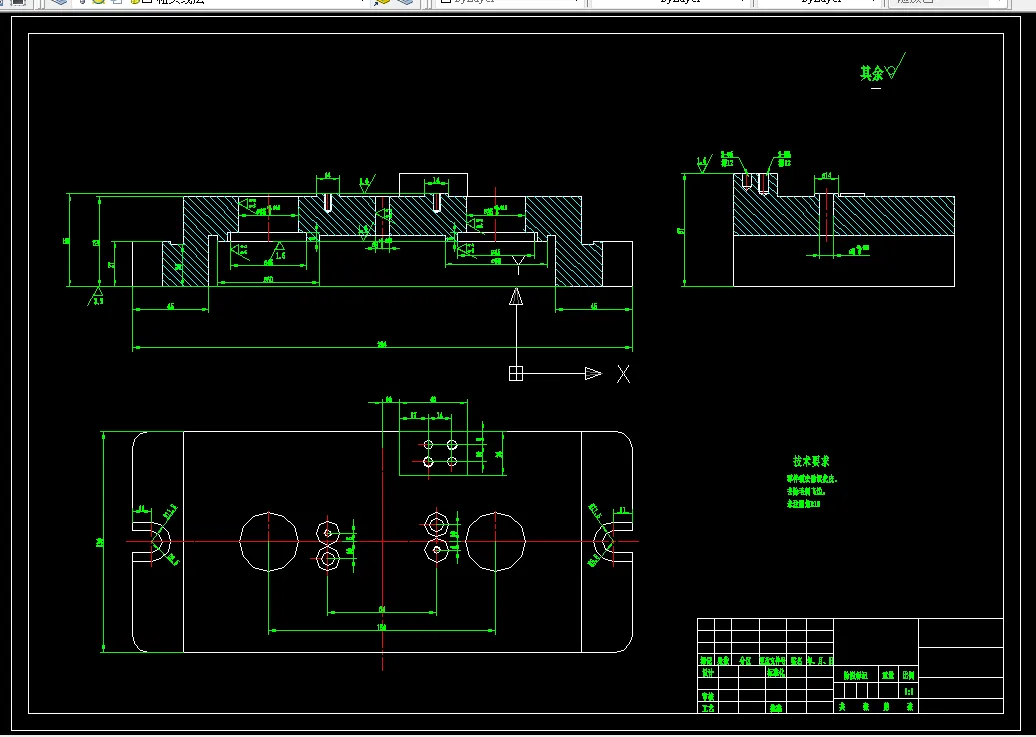Toggle the layer lock icon in layer list
This screenshot has width=1036, height=737.
pyautogui.click(x=134, y=1)
